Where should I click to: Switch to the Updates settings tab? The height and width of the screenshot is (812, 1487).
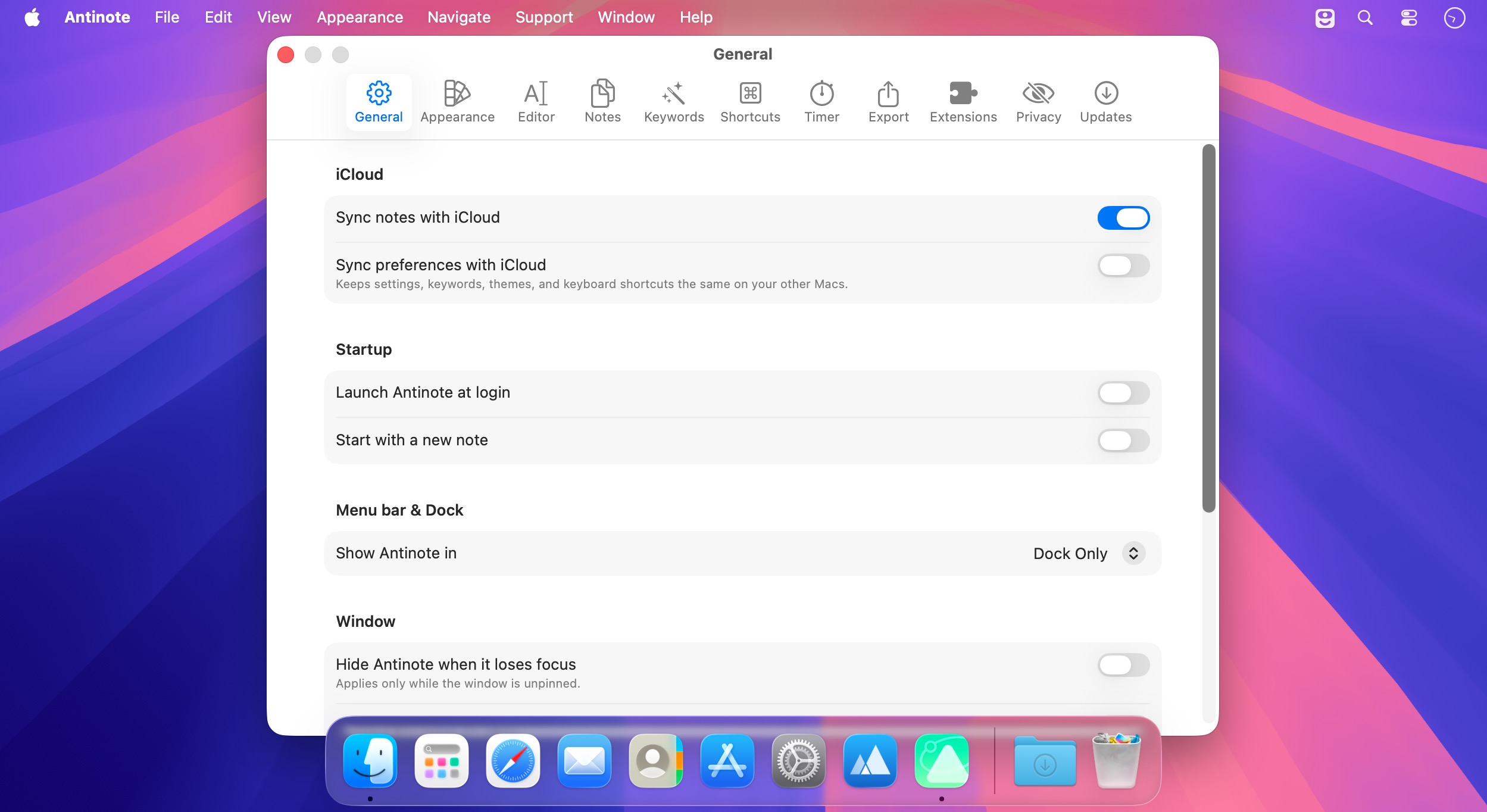[1105, 102]
